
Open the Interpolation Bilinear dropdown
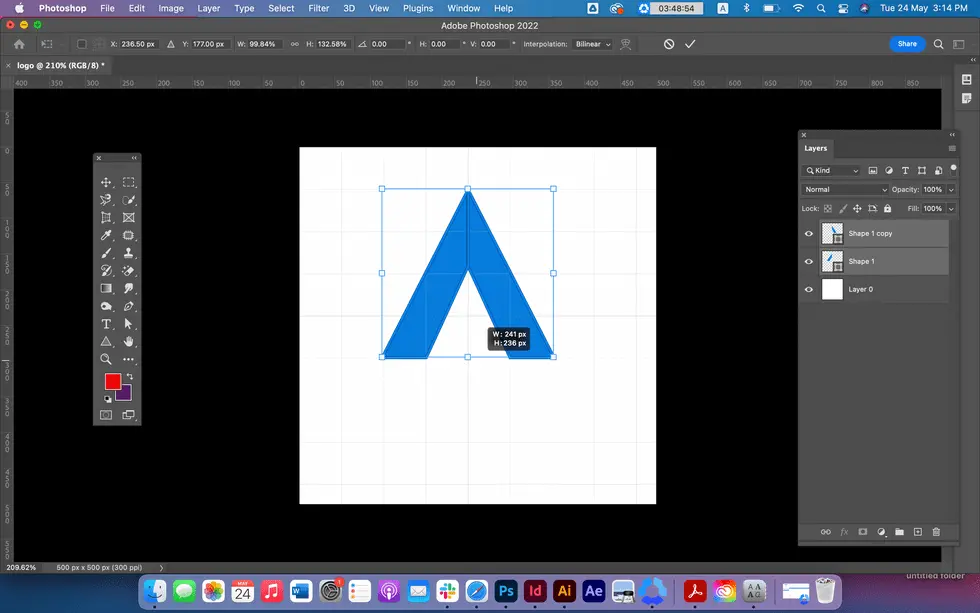click(x=593, y=44)
